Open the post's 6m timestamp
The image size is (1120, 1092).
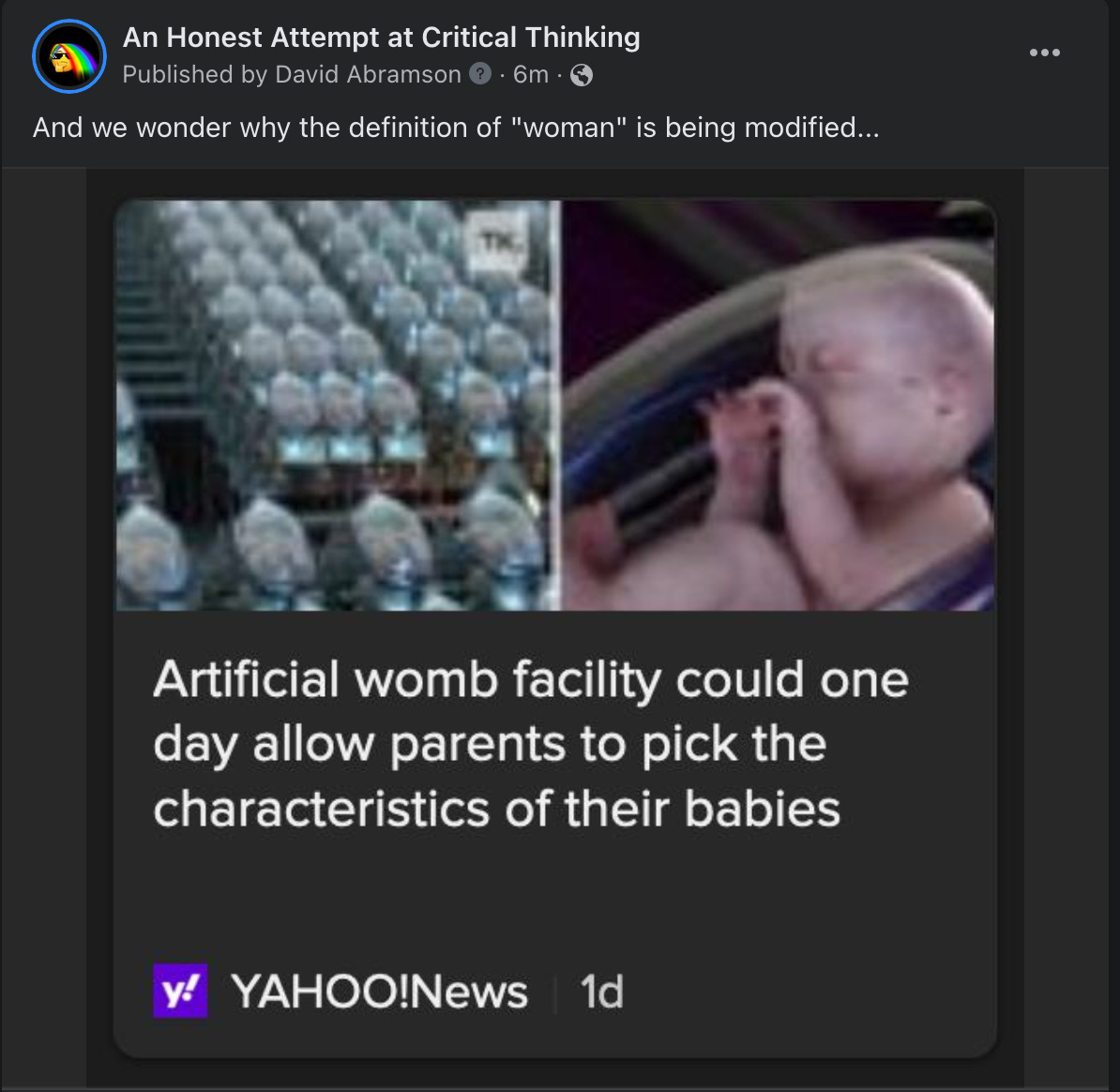(531, 74)
